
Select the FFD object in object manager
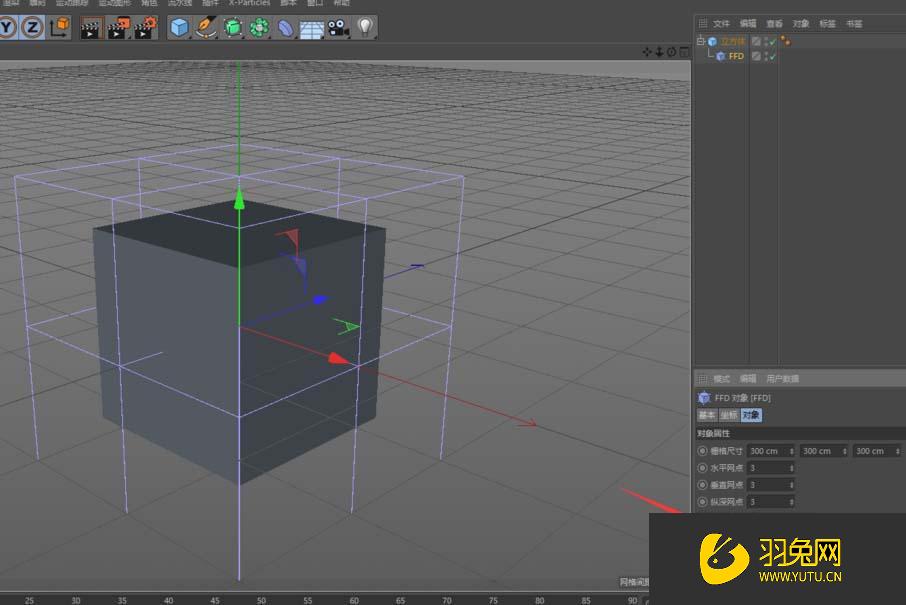point(735,56)
